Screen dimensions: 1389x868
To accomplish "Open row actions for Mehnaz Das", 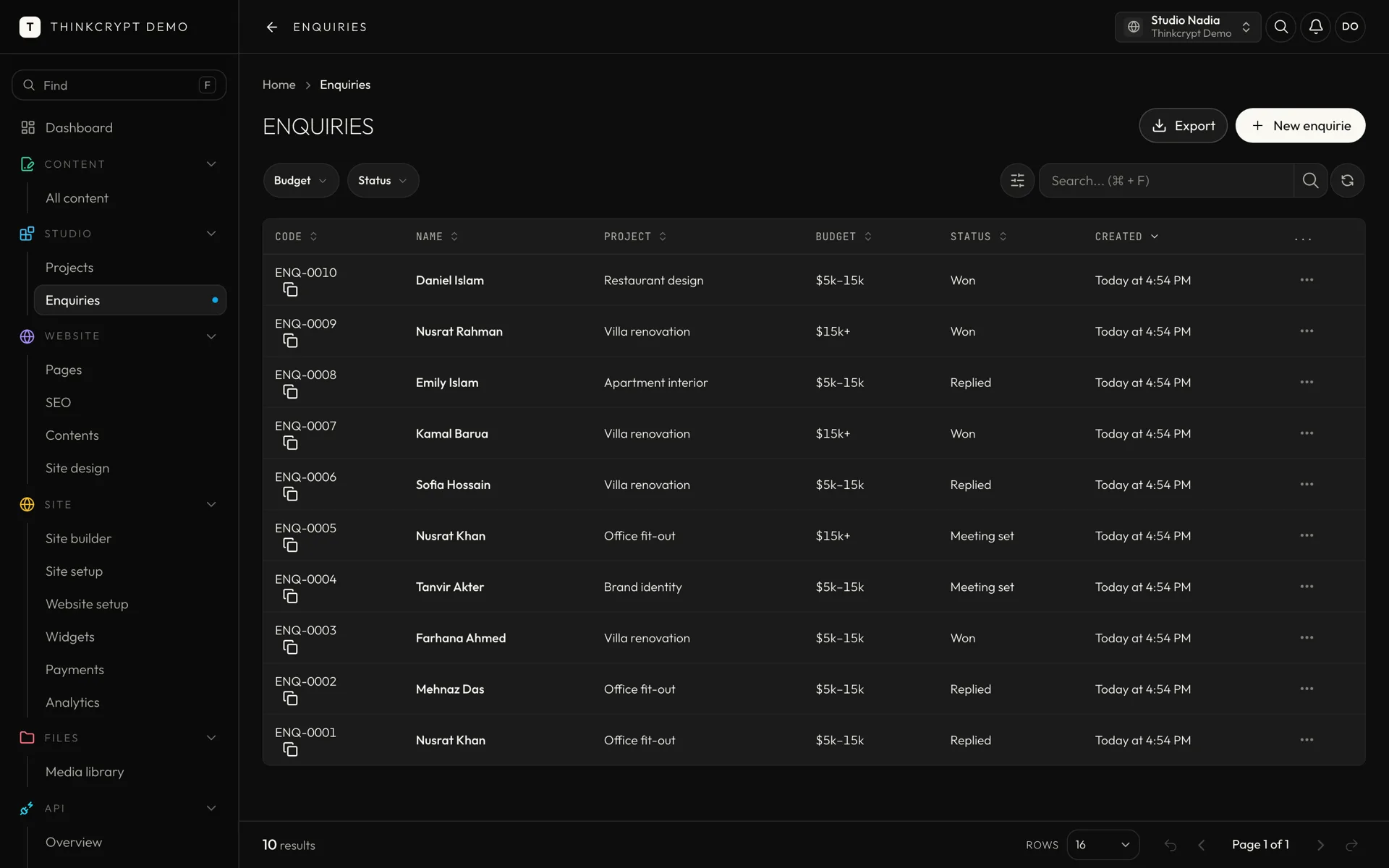I will click(1307, 689).
